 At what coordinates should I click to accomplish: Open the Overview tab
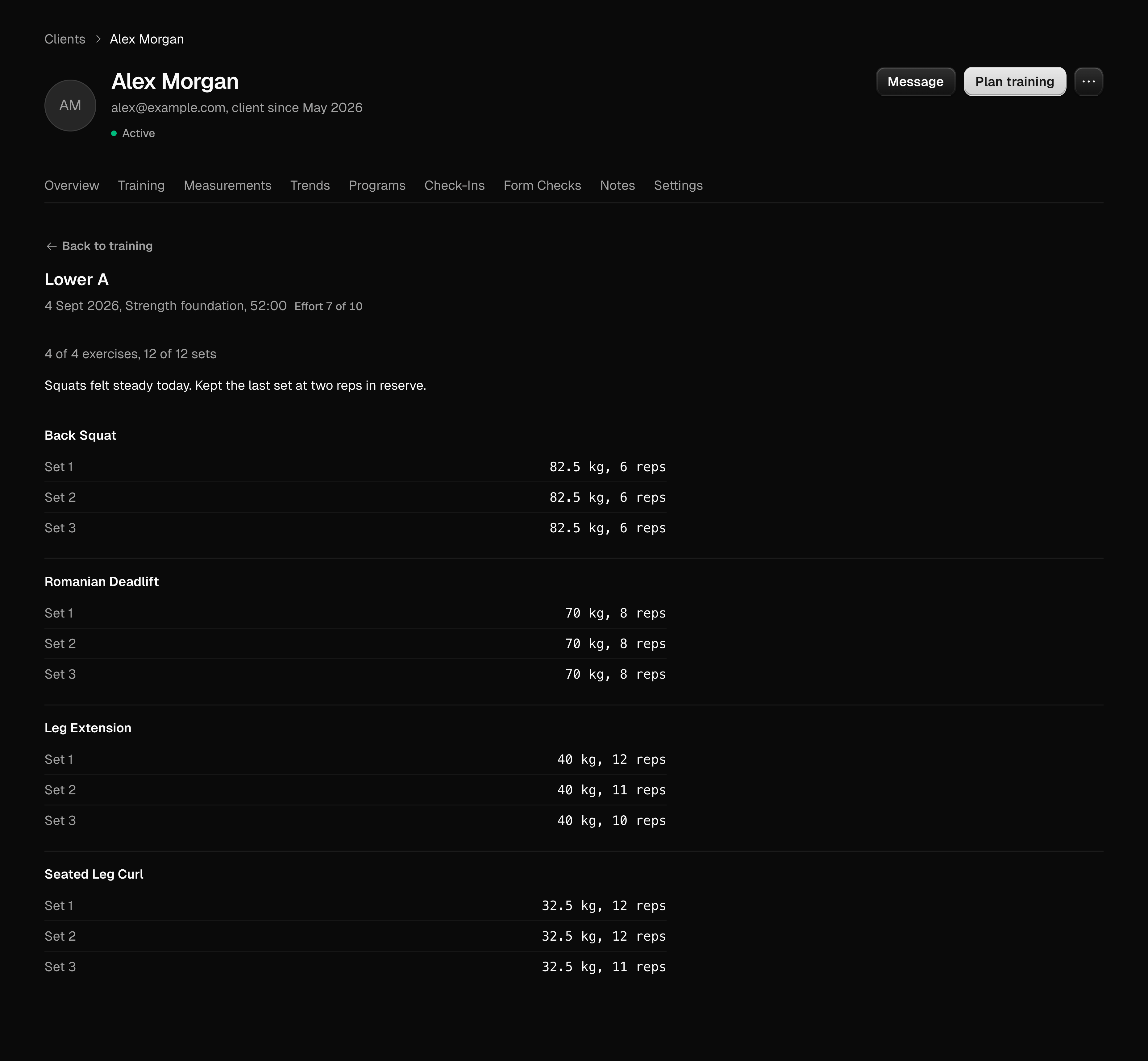(x=72, y=185)
